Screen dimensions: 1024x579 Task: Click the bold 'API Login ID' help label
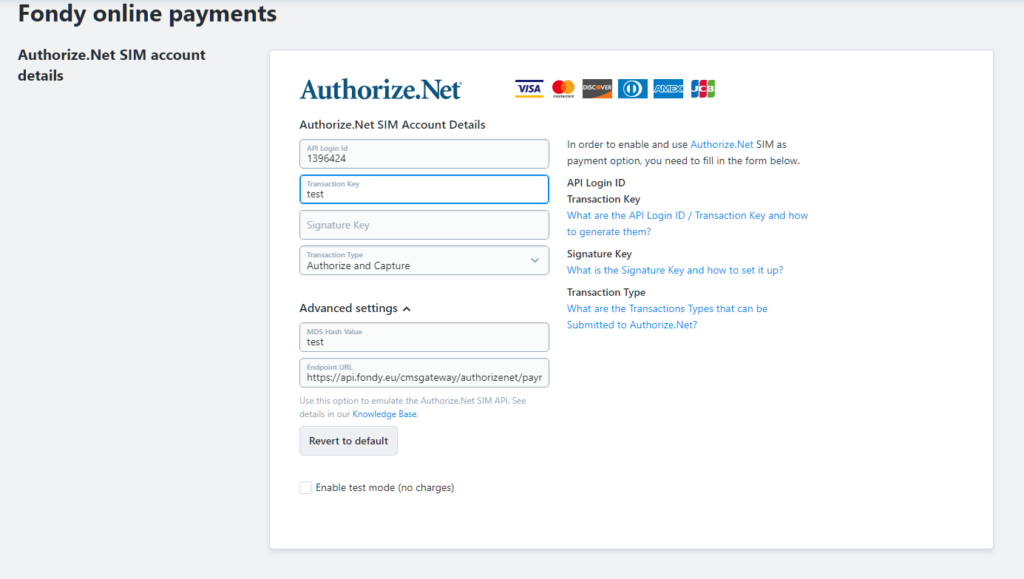(x=596, y=183)
